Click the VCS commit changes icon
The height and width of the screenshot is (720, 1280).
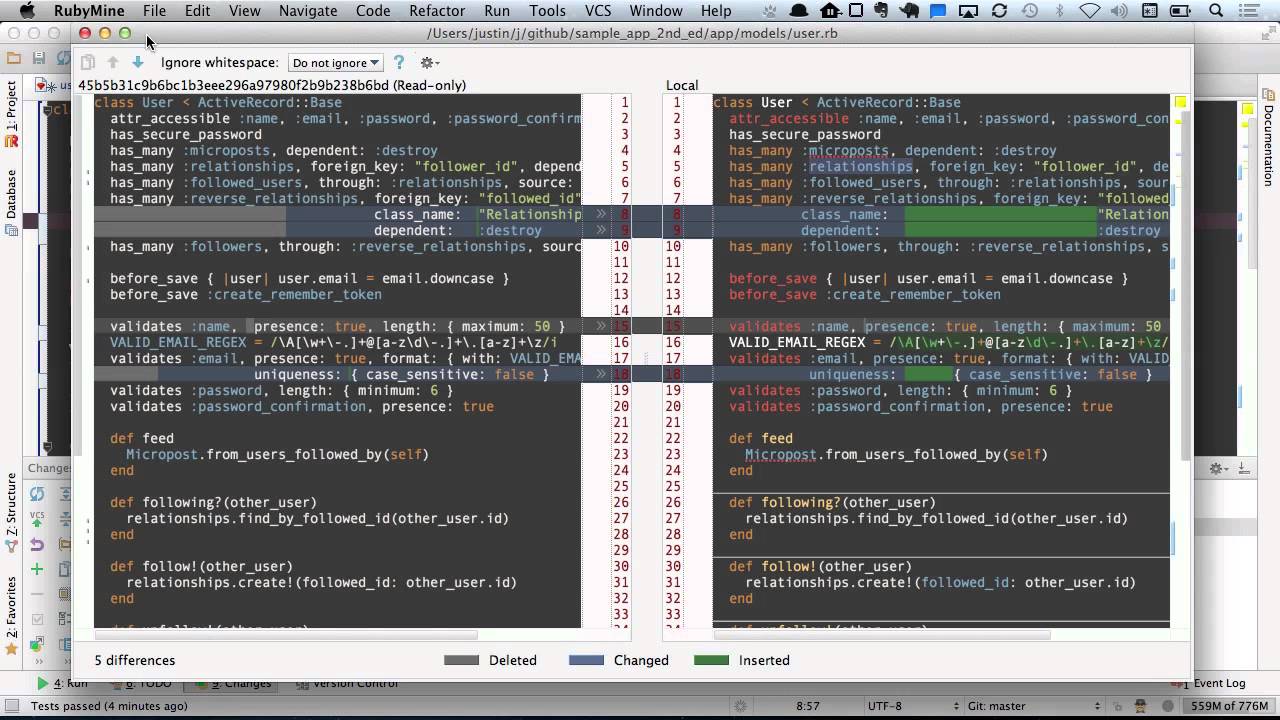tap(37, 519)
